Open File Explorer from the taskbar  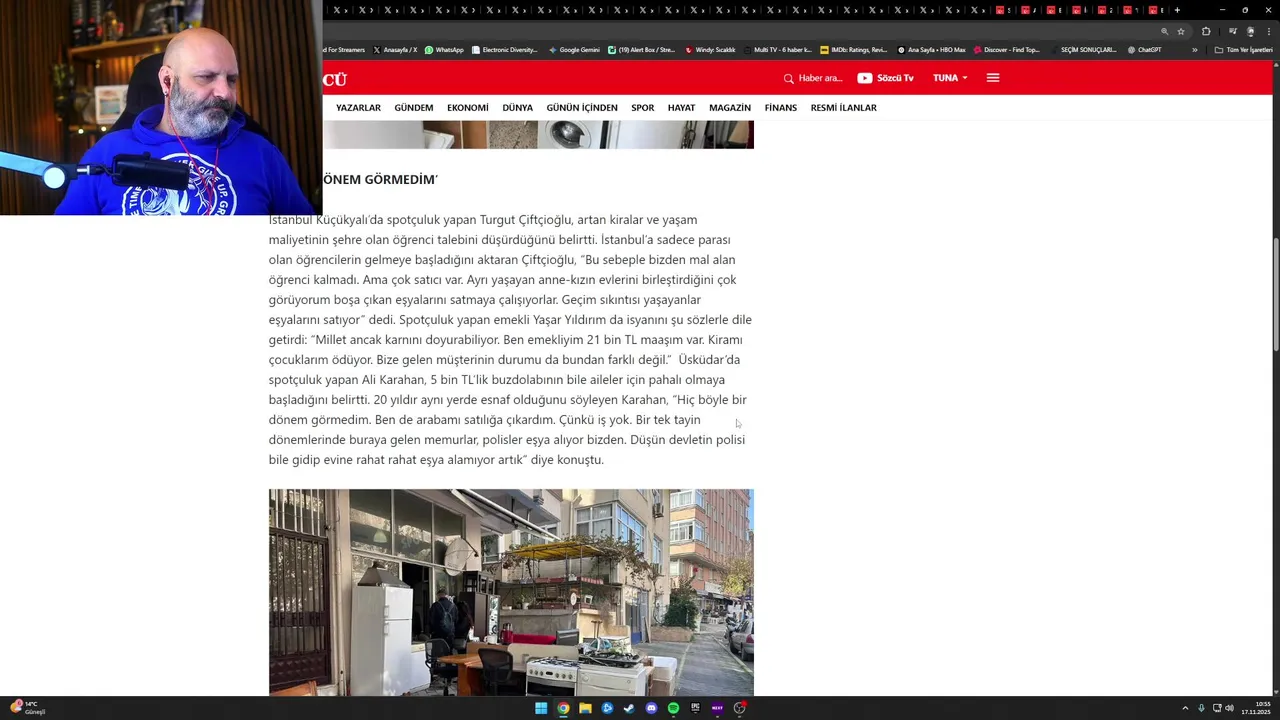pyautogui.click(x=585, y=708)
